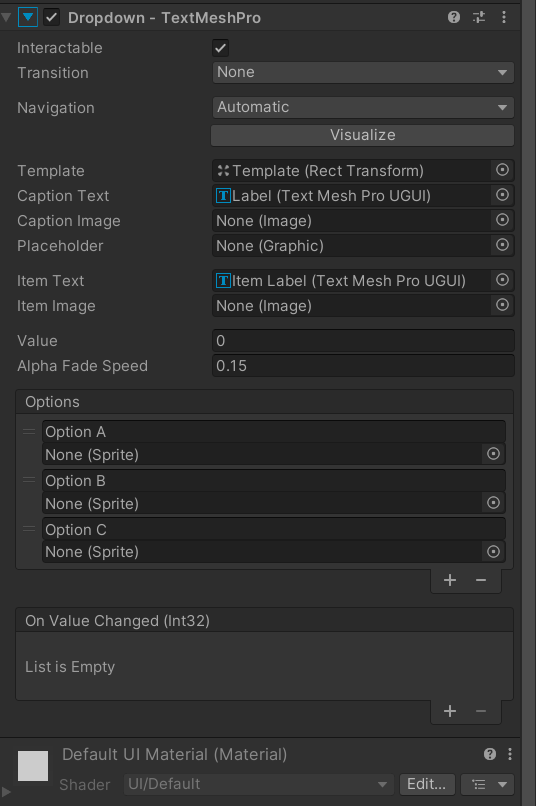536x806 pixels.
Task: Open object picker for Template field
Action: pyautogui.click(x=502, y=170)
